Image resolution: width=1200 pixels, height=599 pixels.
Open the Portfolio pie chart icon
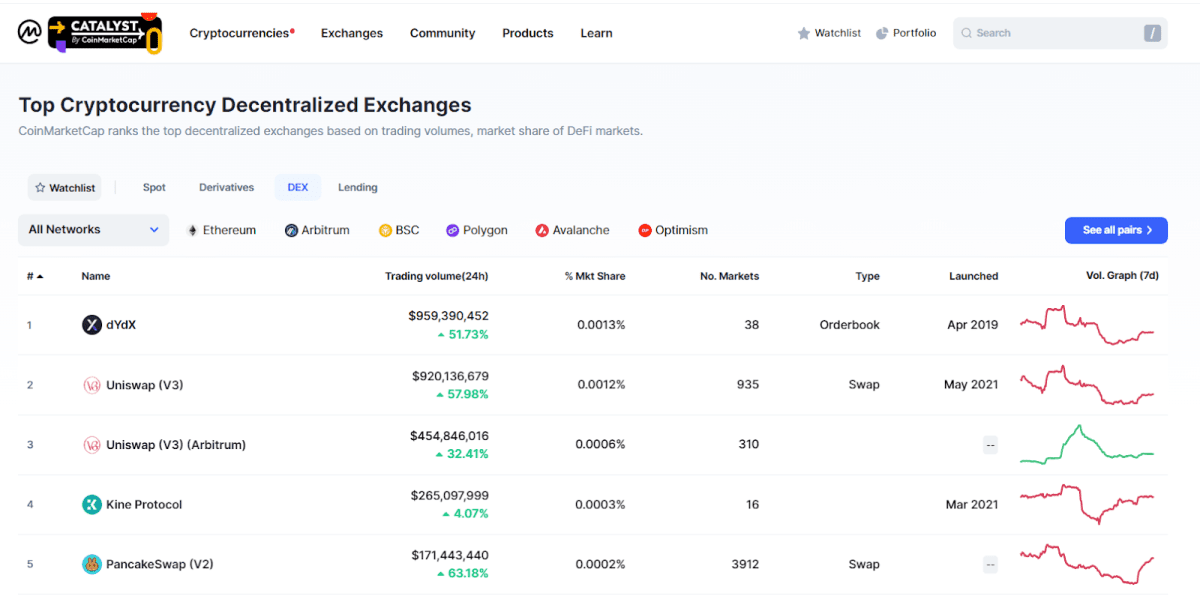click(882, 33)
